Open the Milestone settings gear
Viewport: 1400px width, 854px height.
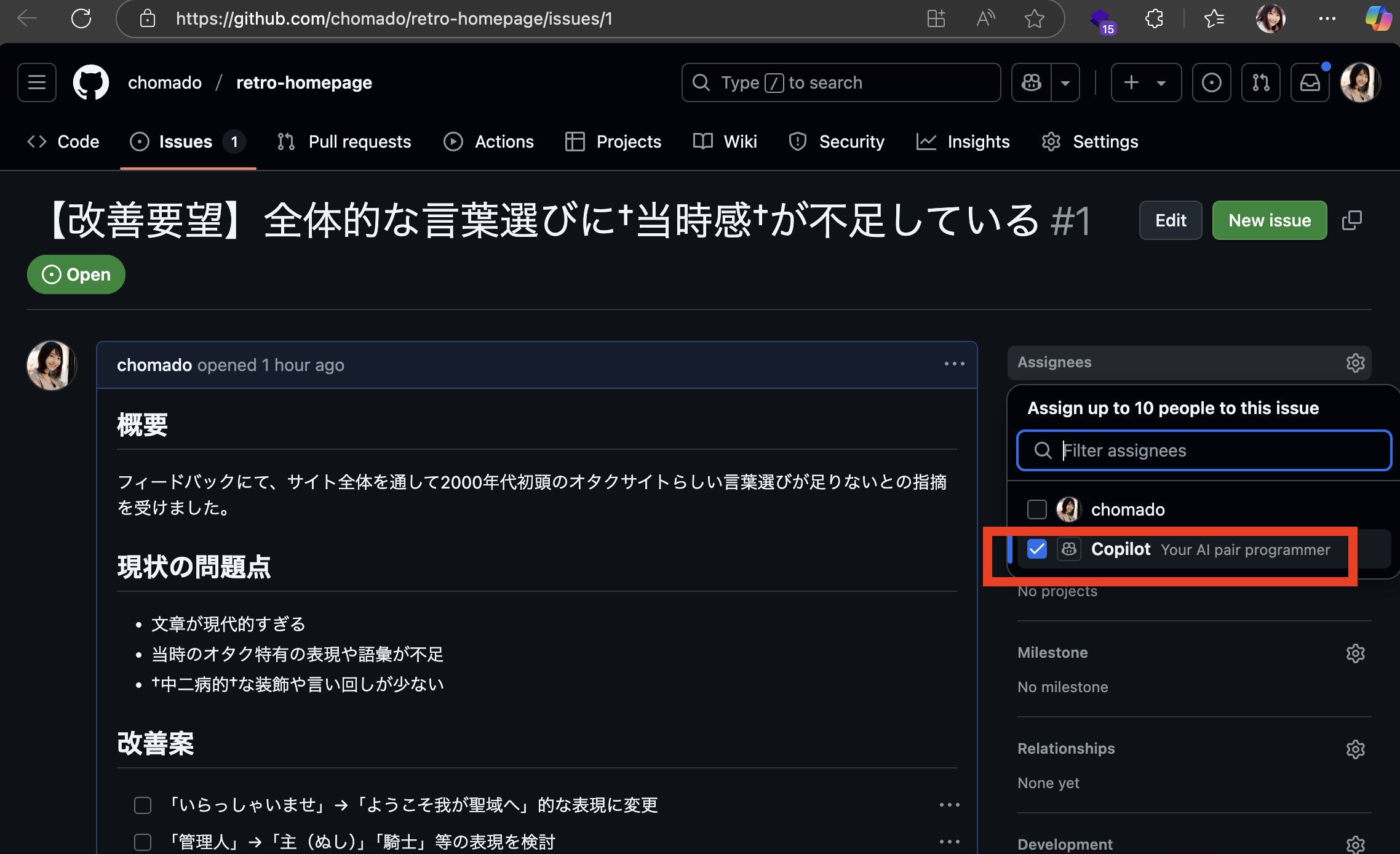(1355, 653)
